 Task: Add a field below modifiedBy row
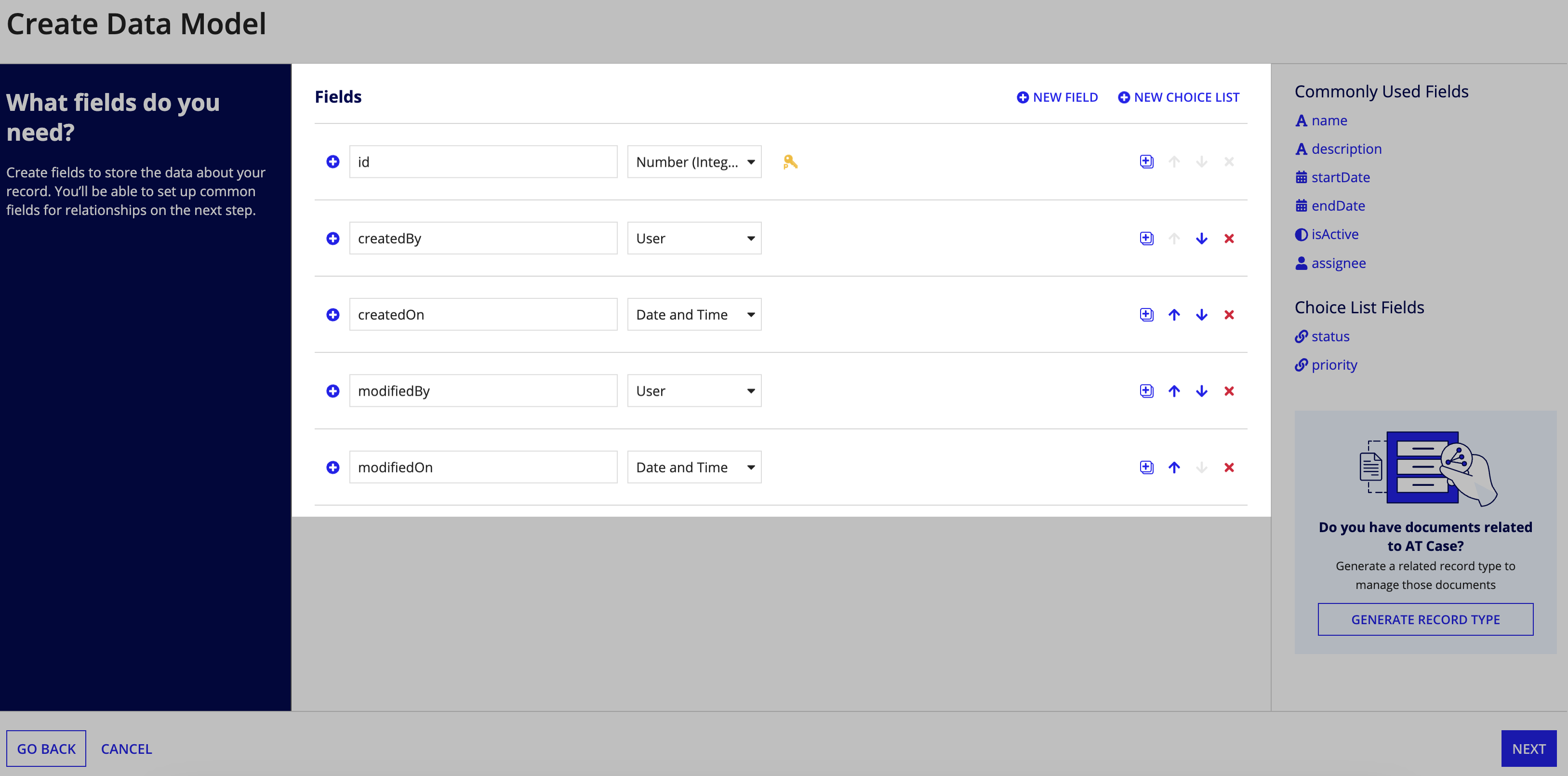pos(1146,391)
